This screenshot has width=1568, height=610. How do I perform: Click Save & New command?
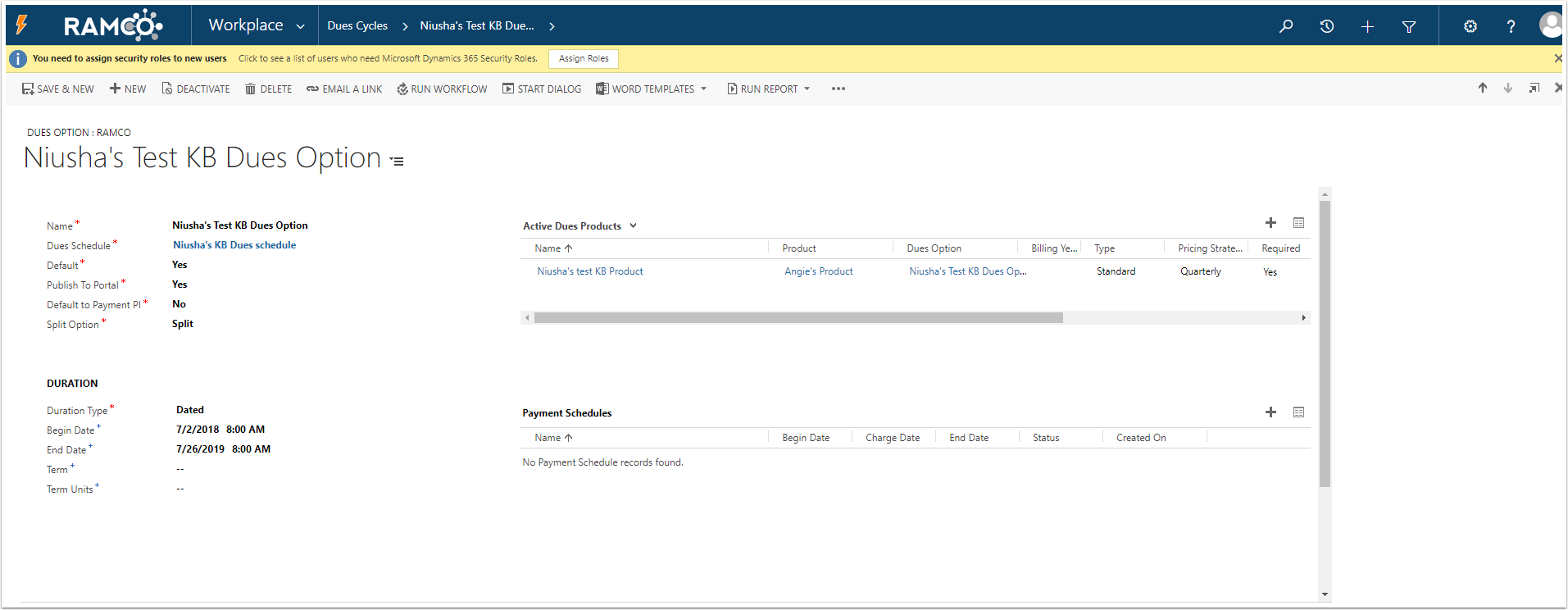pos(57,89)
